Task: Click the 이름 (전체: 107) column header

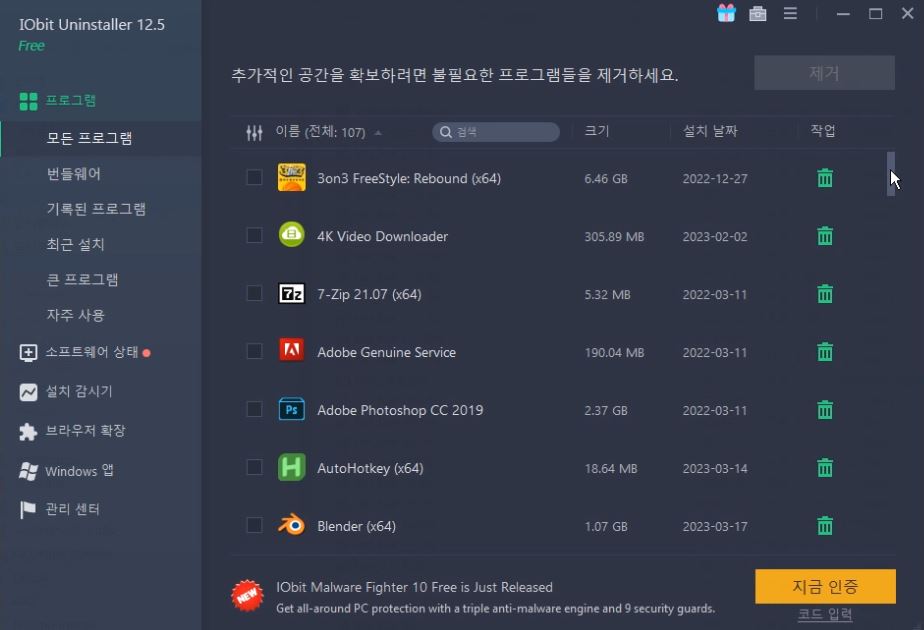Action: click(321, 131)
